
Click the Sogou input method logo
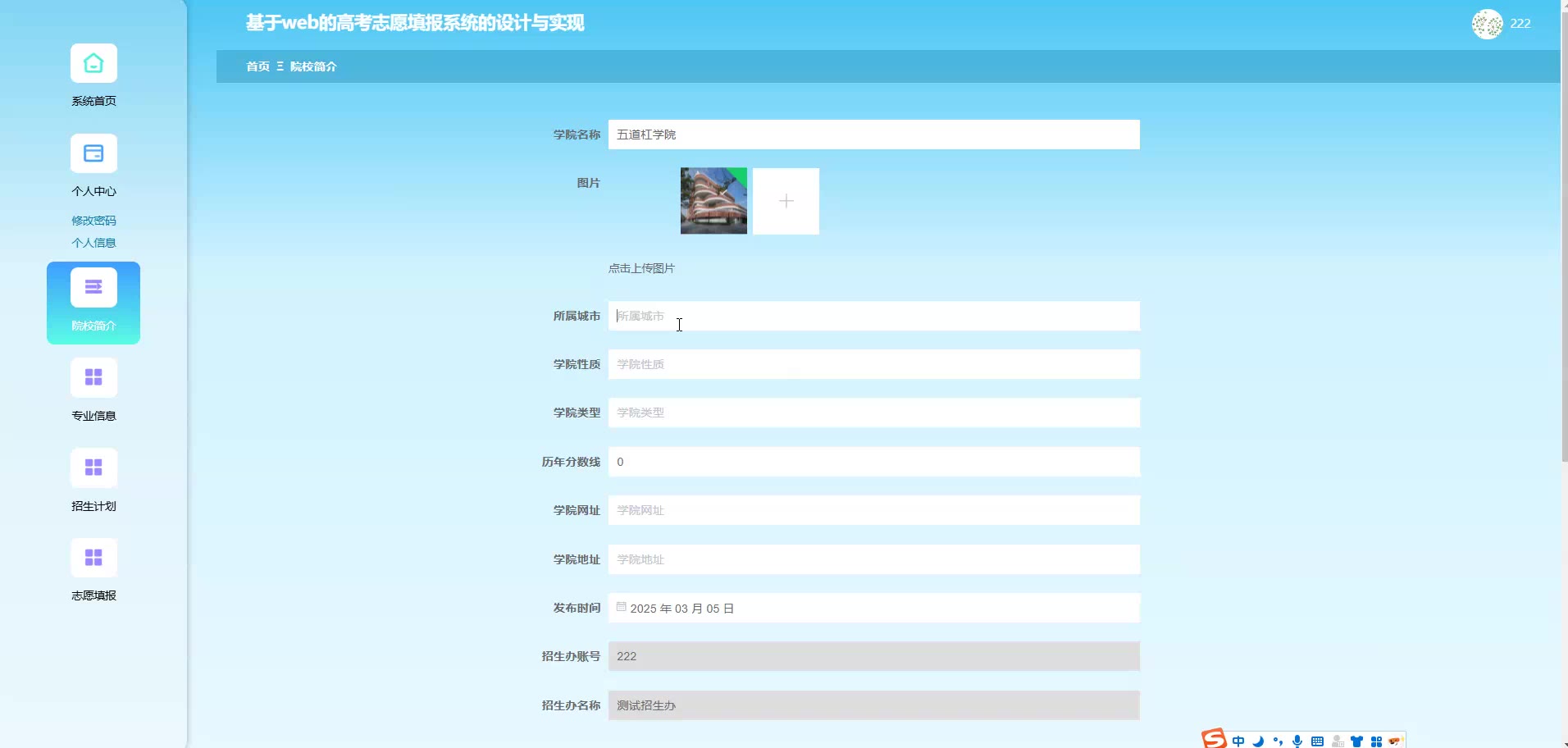tap(1214, 739)
